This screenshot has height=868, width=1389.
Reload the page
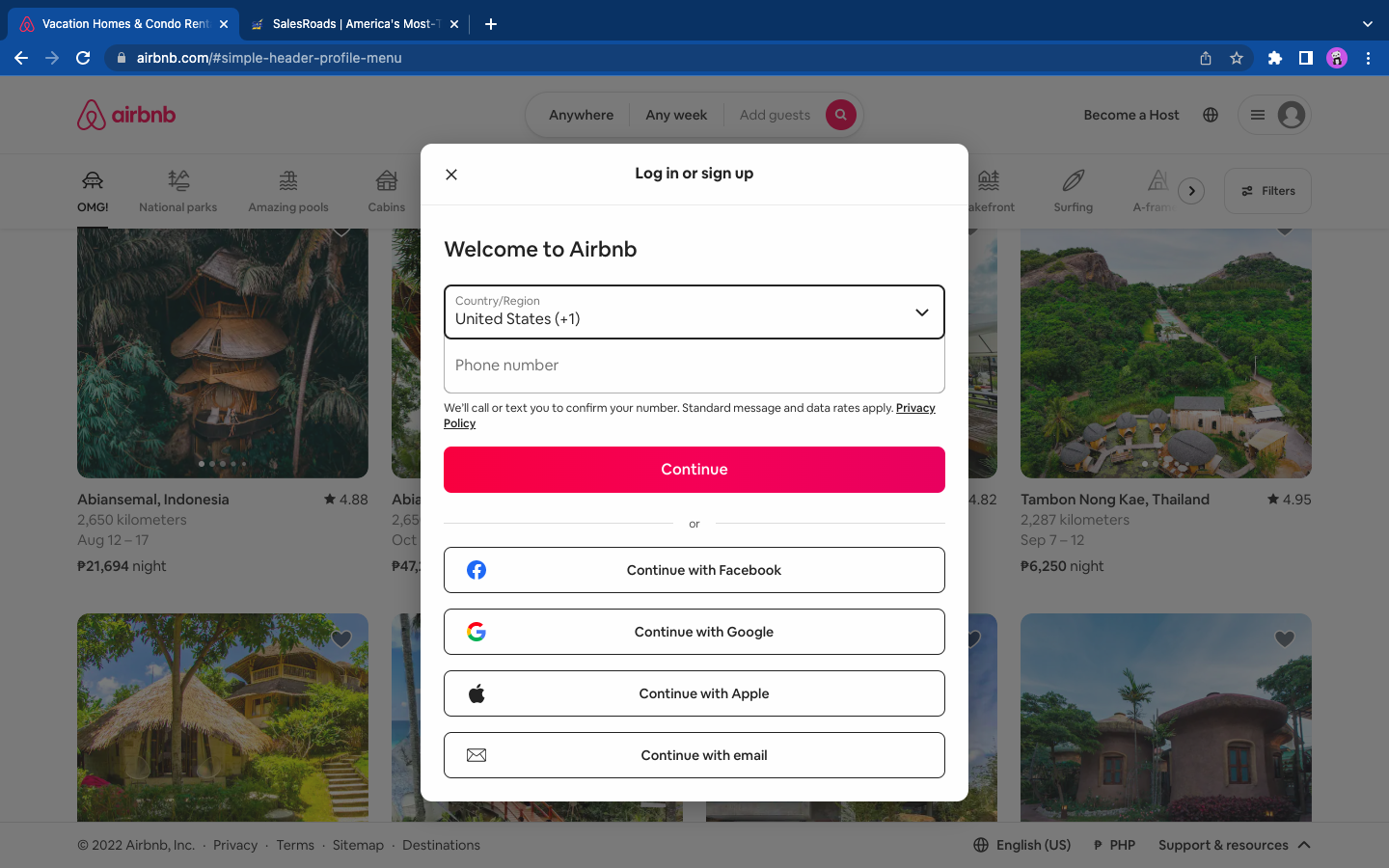click(x=83, y=58)
